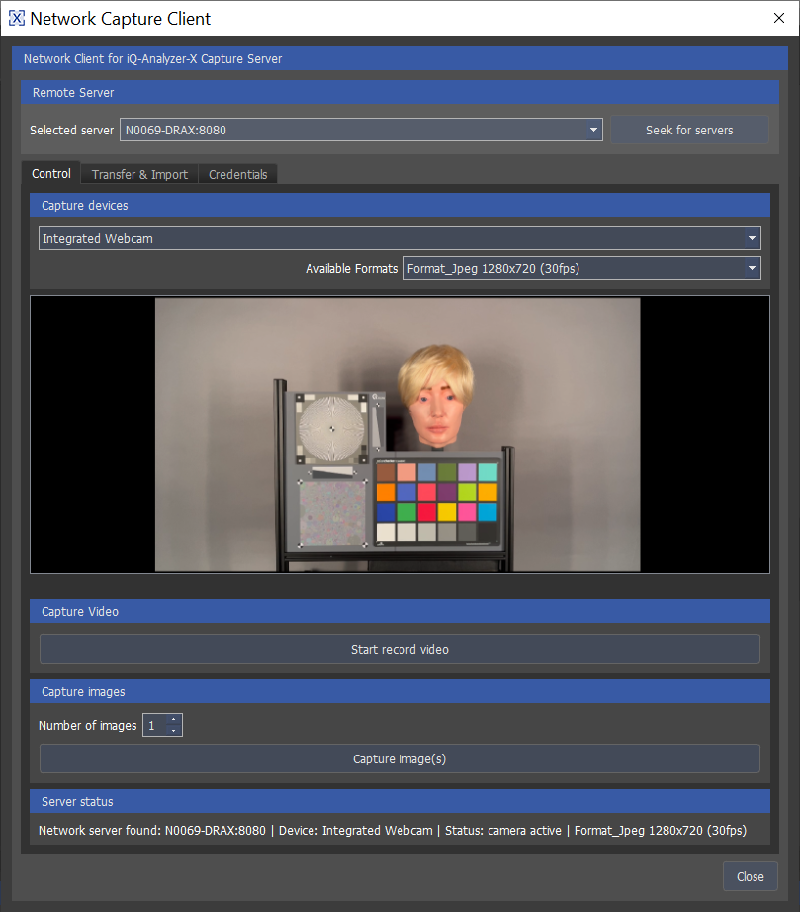Click the Selected server label
Screen dimensions: 800x912
72,130
